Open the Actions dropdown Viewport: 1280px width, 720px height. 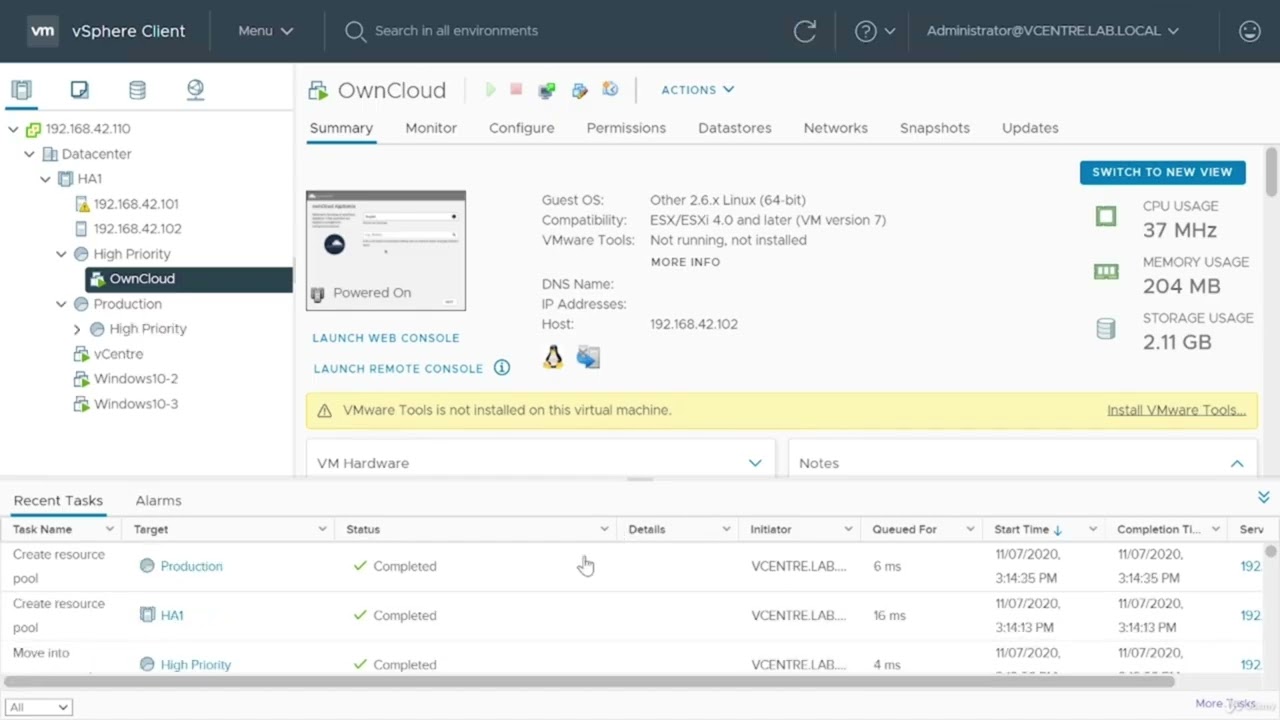[698, 90]
